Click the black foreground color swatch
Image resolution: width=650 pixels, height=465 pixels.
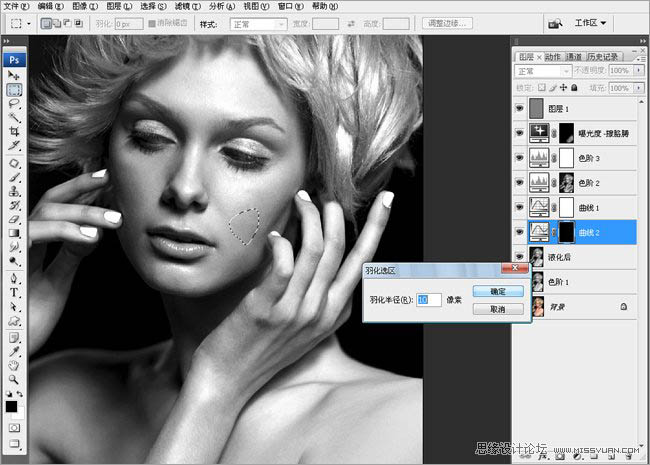tap(11, 407)
